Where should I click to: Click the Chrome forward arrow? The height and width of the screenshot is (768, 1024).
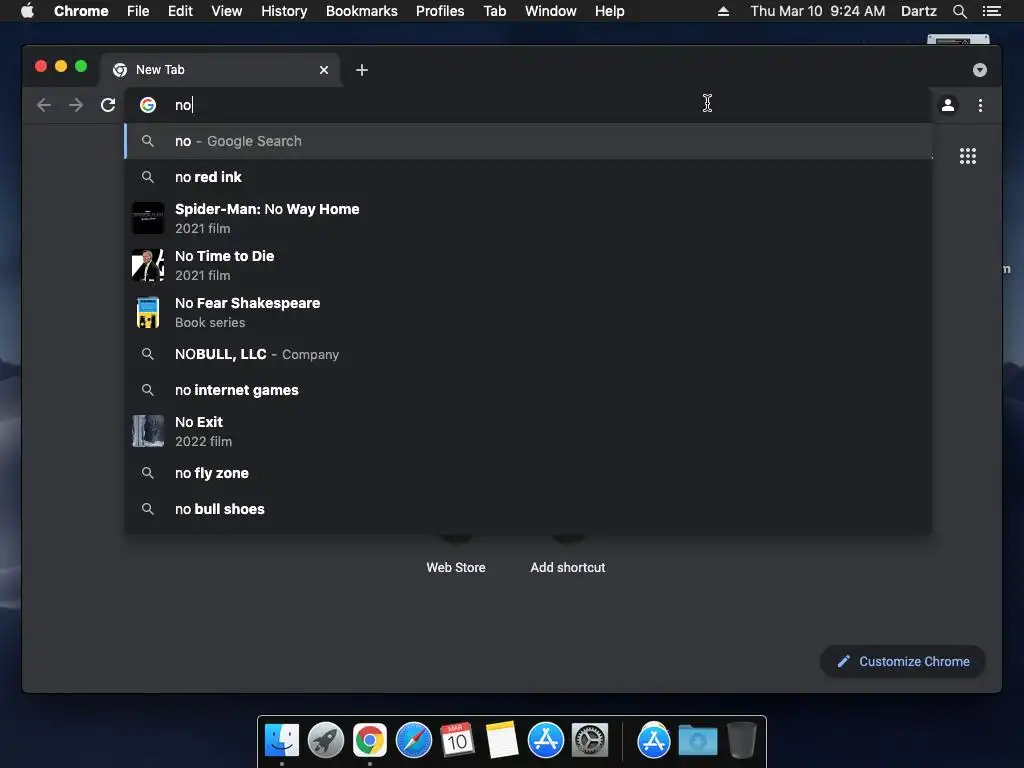tap(76, 105)
